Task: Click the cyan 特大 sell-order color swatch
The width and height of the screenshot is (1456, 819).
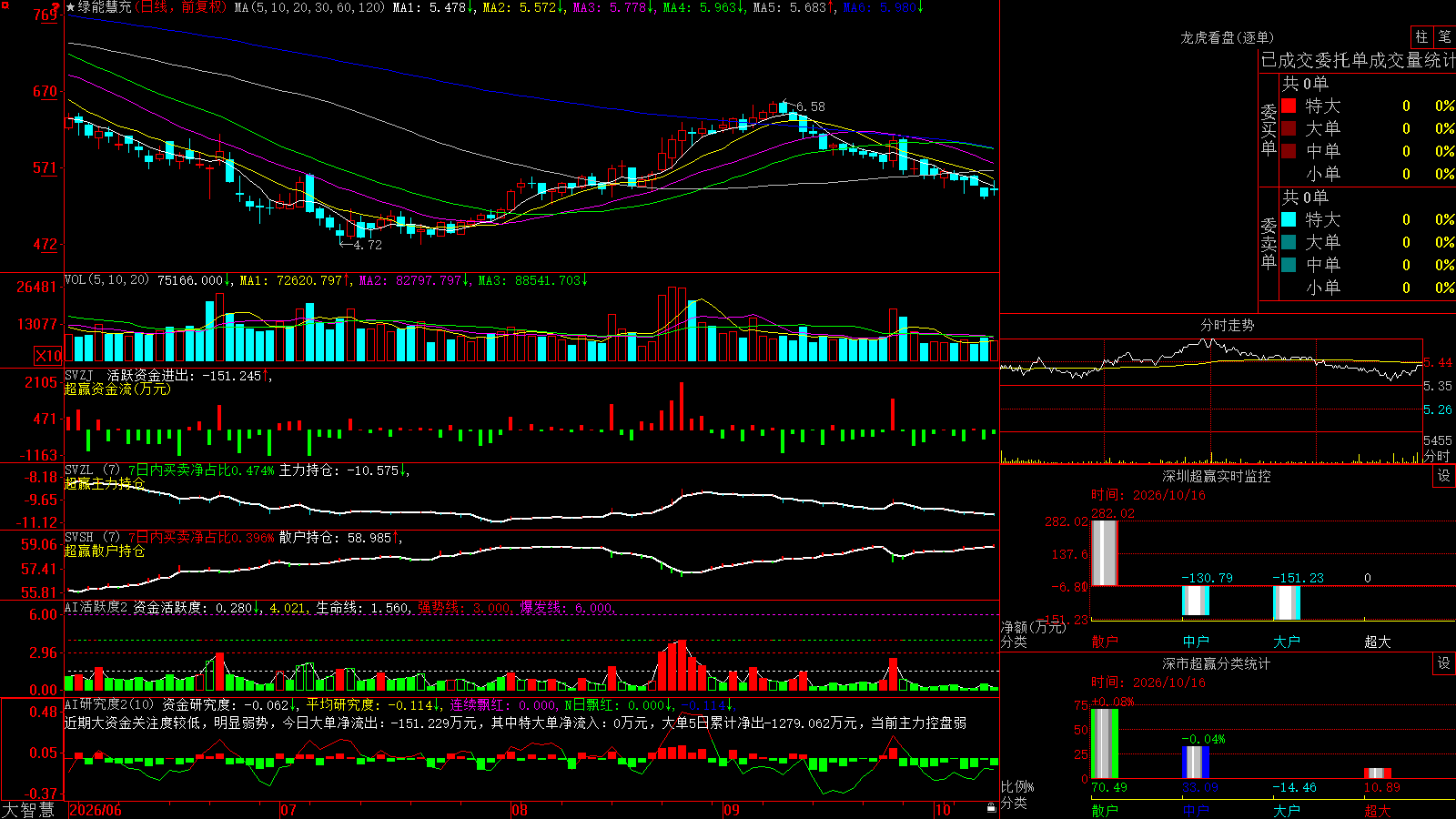Action: 1289,219
